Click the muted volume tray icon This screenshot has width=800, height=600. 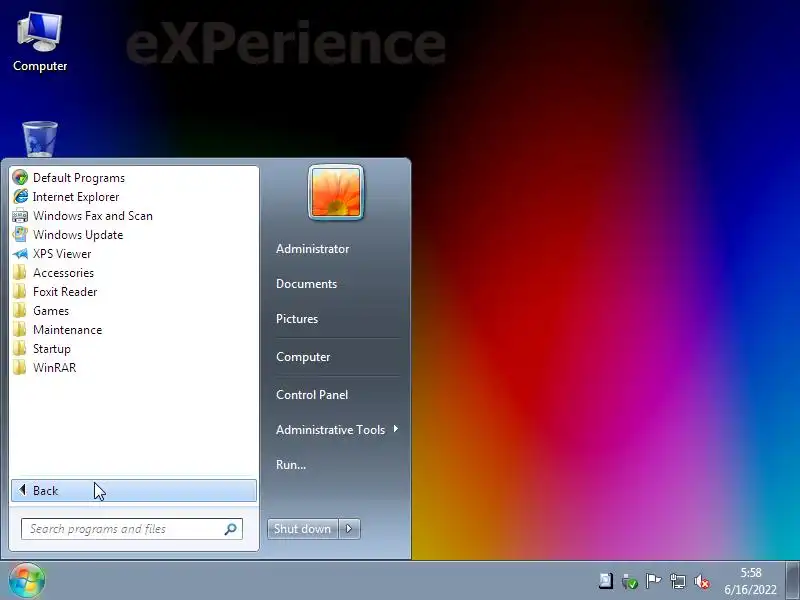[x=702, y=581]
